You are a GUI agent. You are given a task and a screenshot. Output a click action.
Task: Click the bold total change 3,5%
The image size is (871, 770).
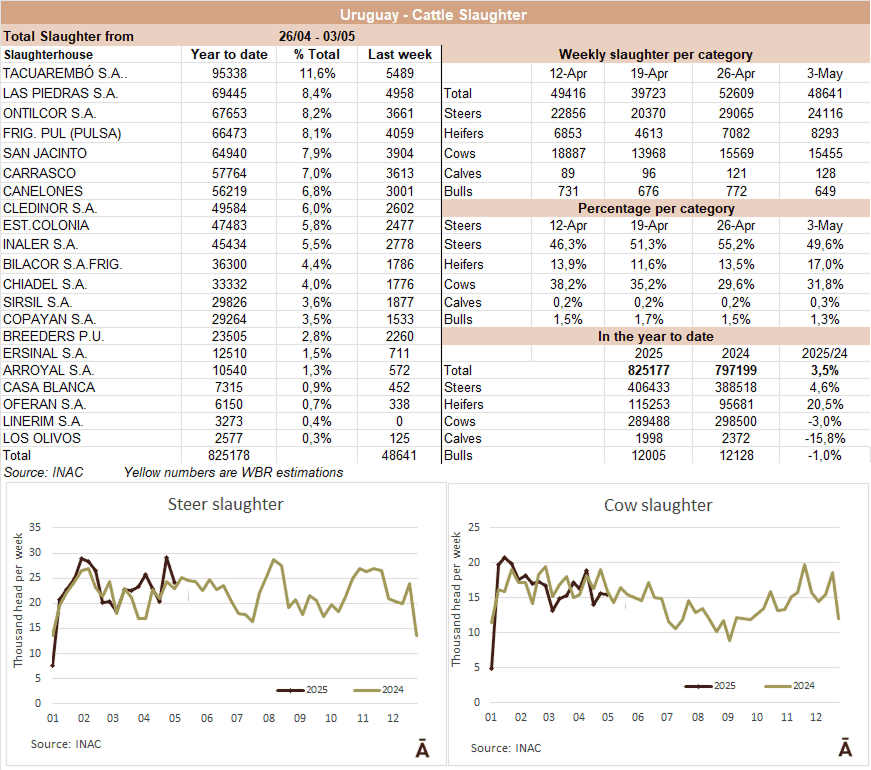pos(824,371)
